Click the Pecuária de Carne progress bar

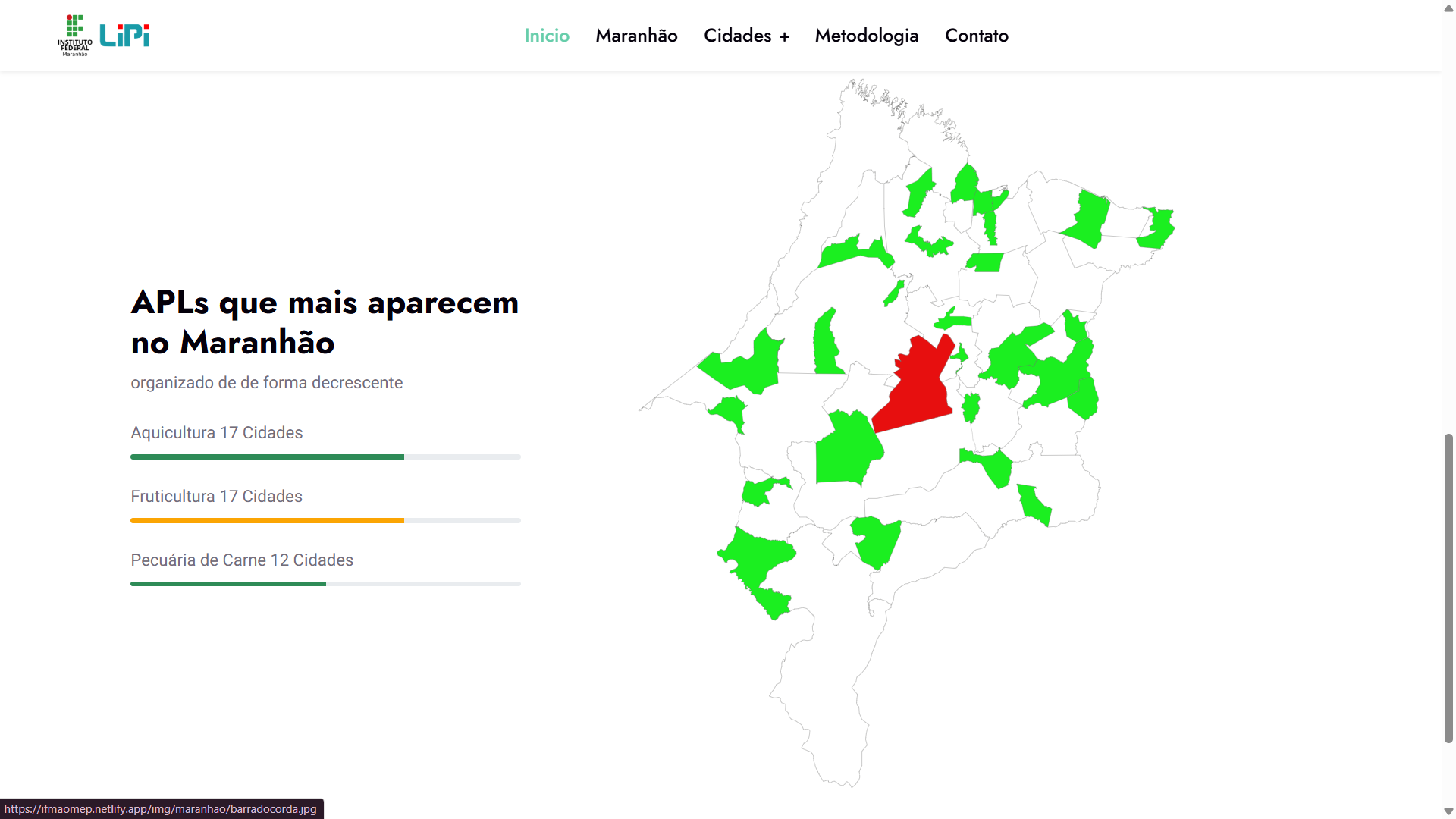click(x=227, y=584)
